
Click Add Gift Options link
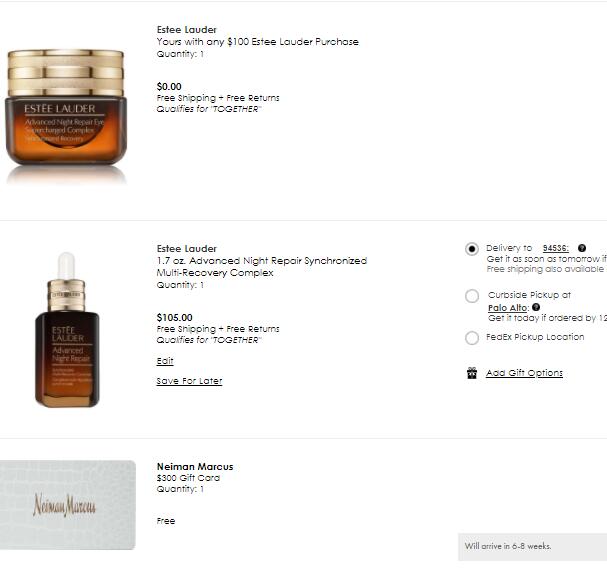[x=524, y=373]
